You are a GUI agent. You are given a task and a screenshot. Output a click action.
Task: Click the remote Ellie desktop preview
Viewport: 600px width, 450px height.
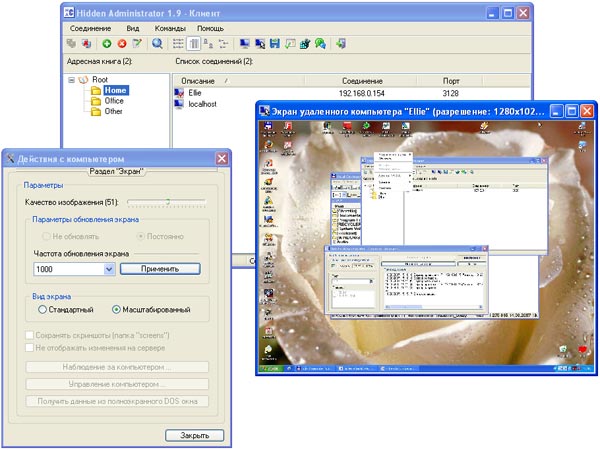tap(426, 246)
